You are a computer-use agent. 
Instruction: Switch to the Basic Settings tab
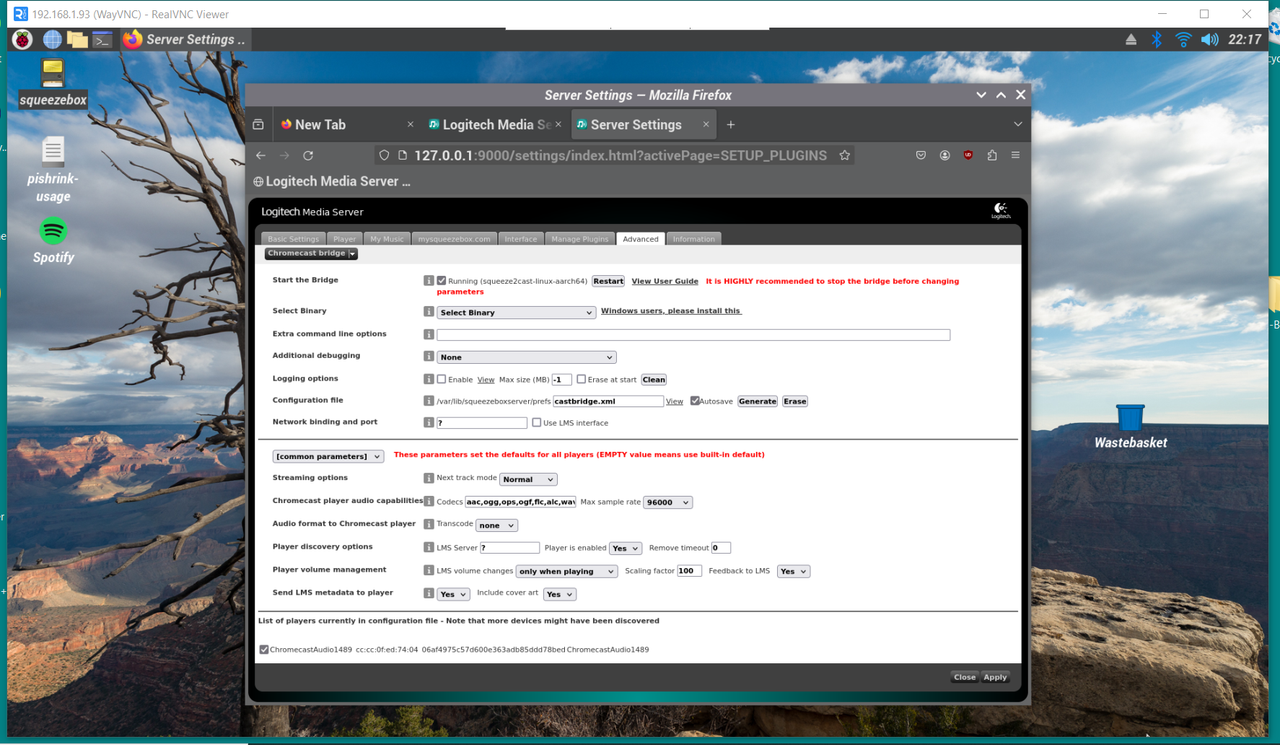tap(293, 239)
